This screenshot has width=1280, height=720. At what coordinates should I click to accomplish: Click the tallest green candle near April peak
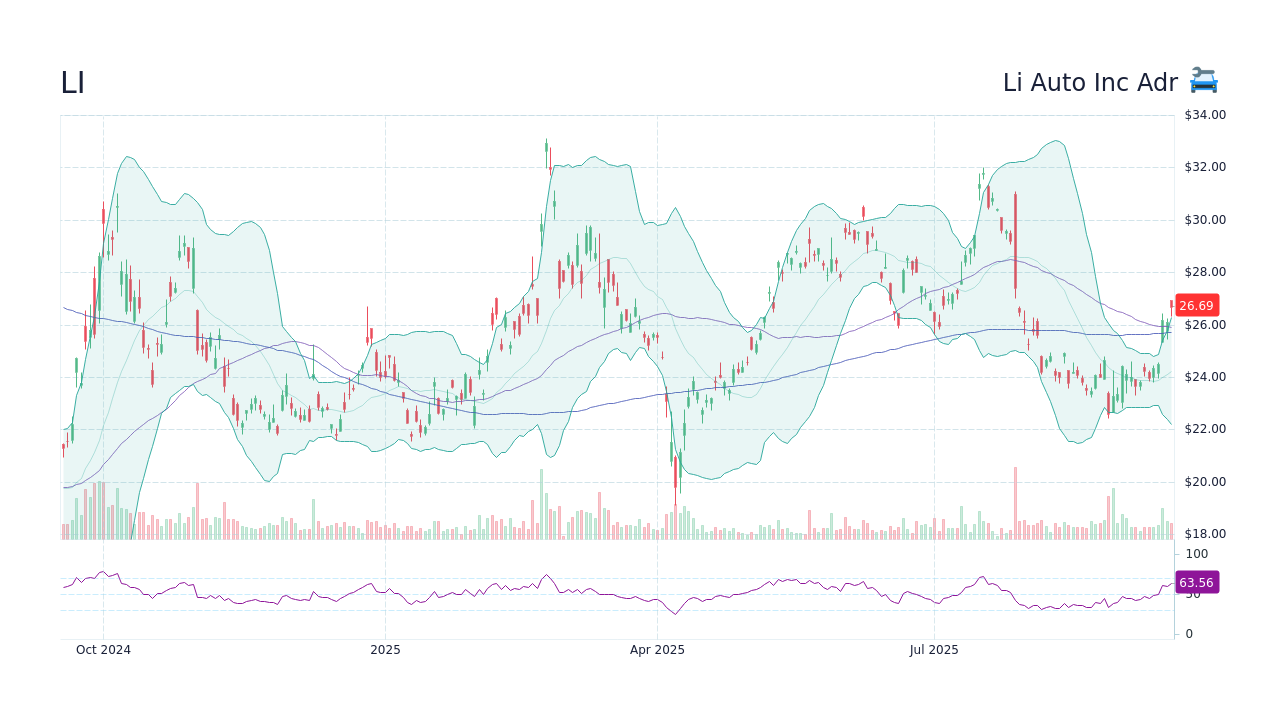(x=547, y=150)
